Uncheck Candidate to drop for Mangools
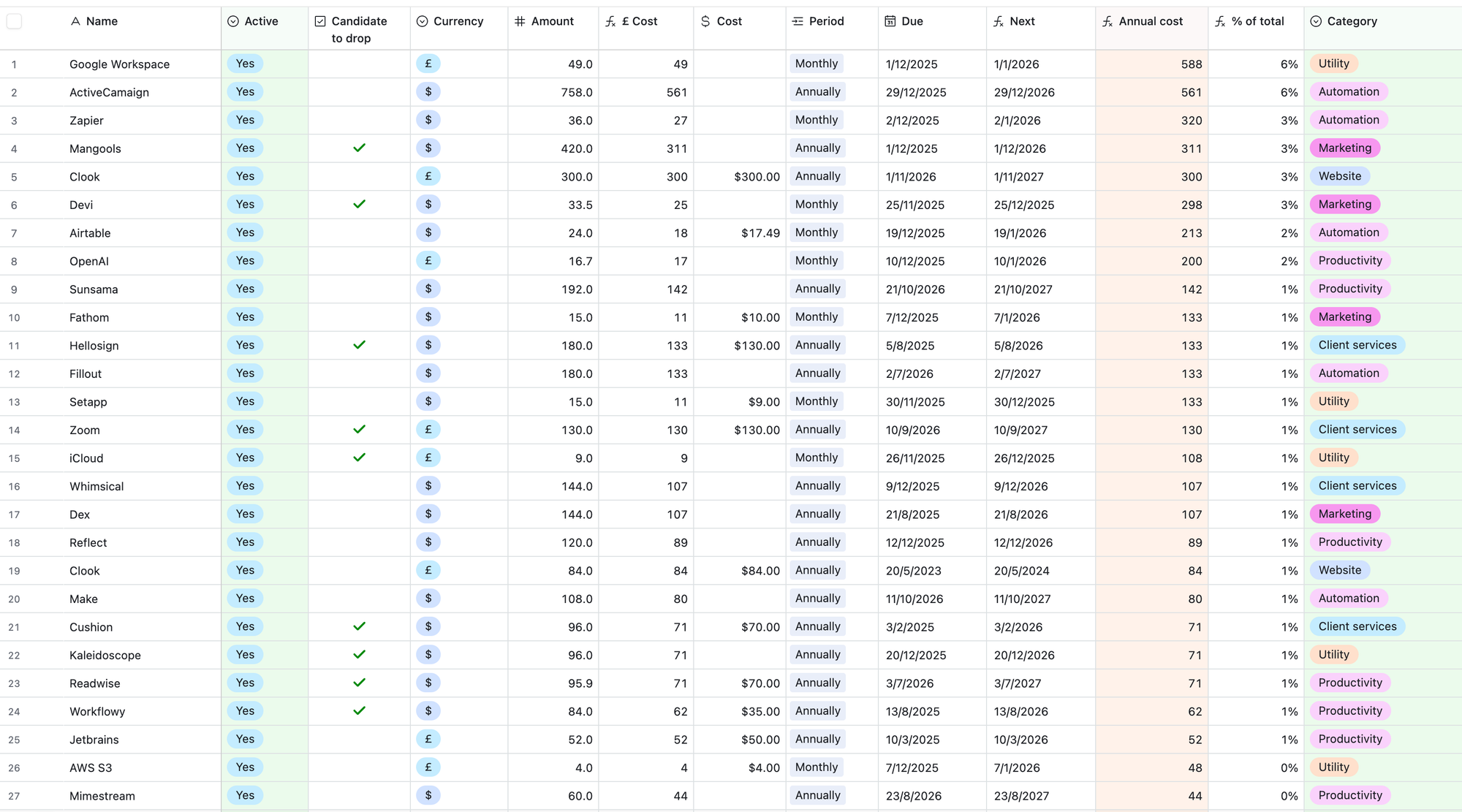The image size is (1462, 812). coord(359,148)
